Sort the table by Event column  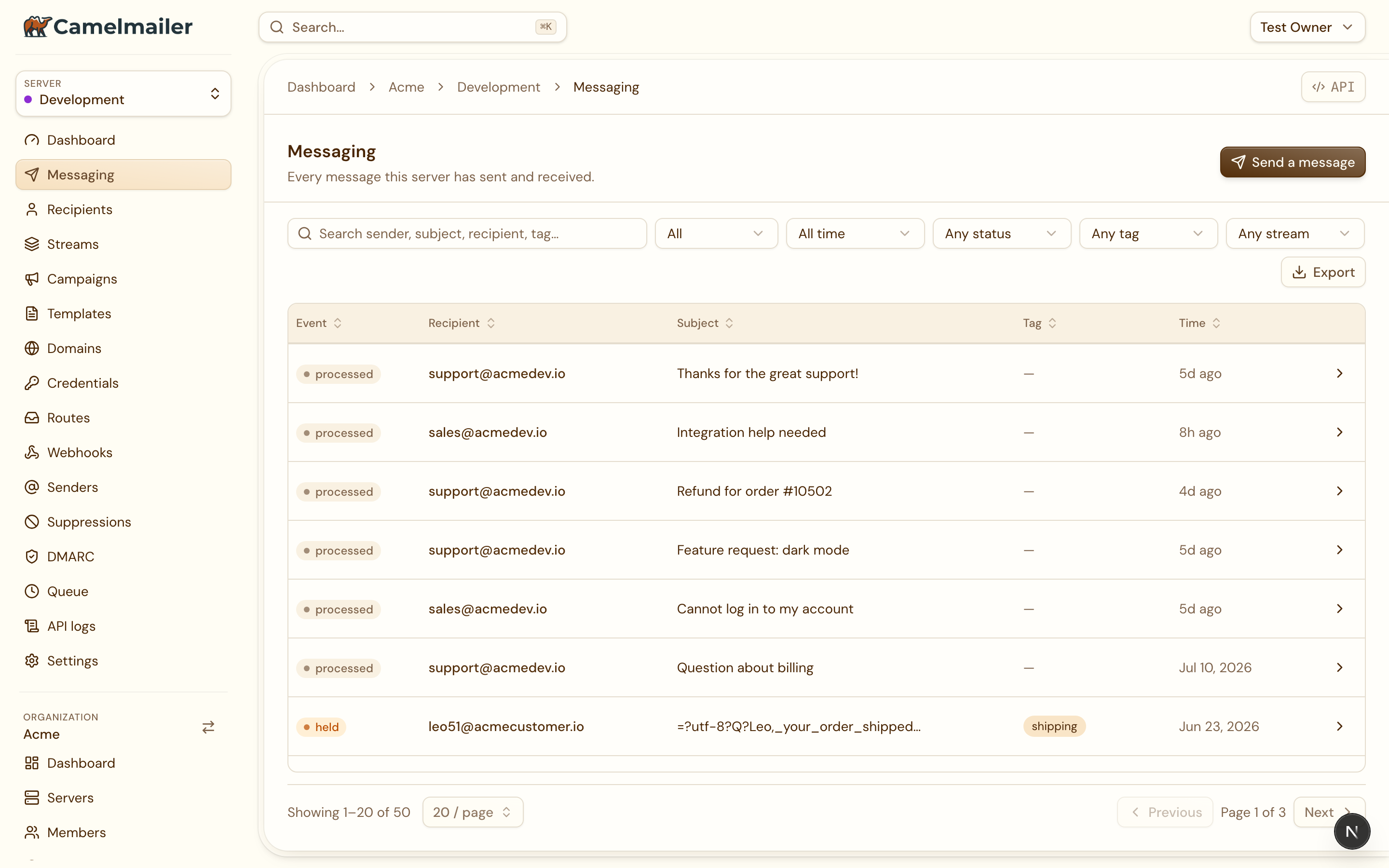click(x=319, y=323)
